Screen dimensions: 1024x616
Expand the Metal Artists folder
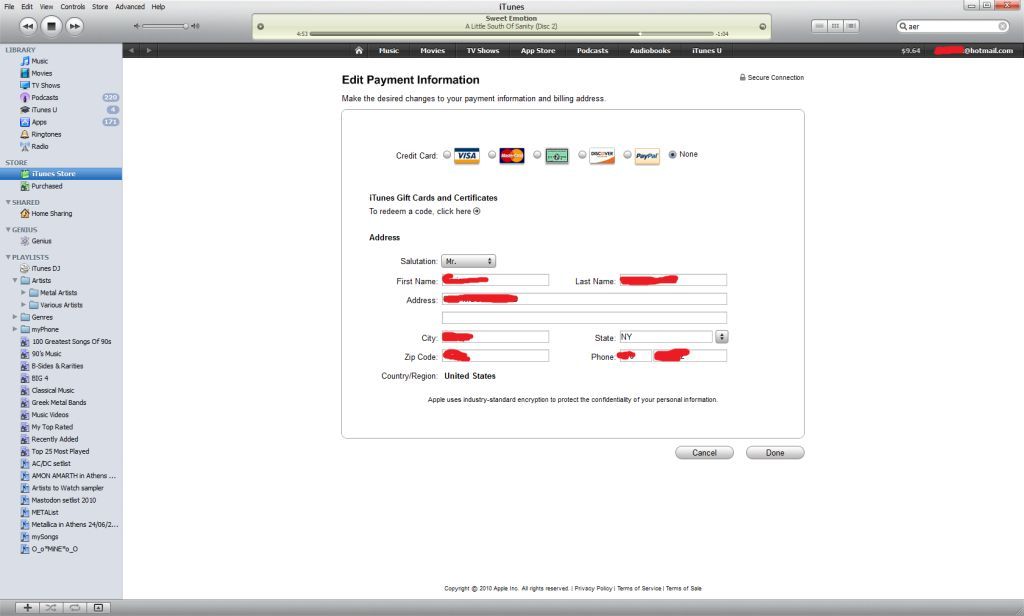pos(24,293)
